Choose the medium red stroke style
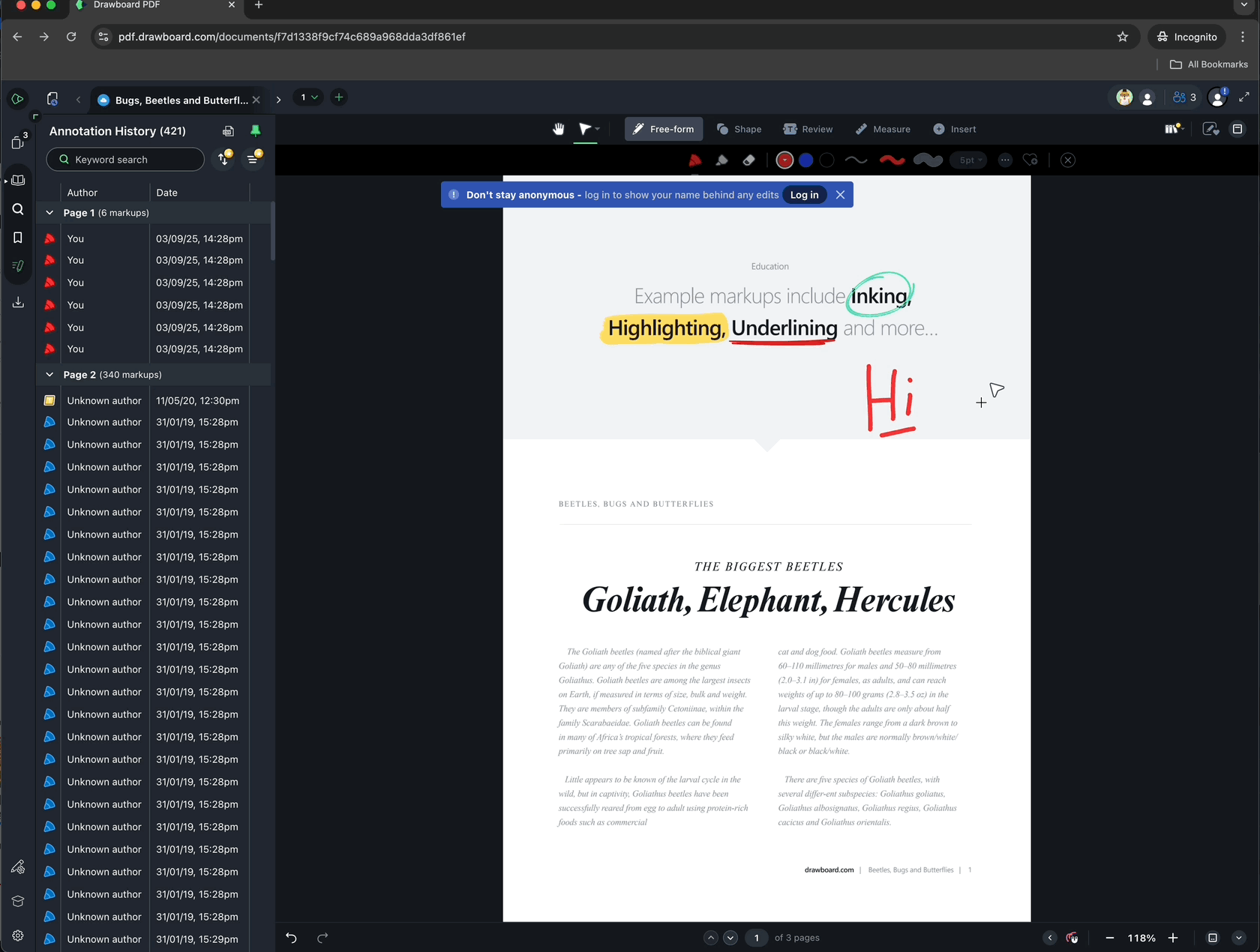The height and width of the screenshot is (952, 1260). [892, 160]
